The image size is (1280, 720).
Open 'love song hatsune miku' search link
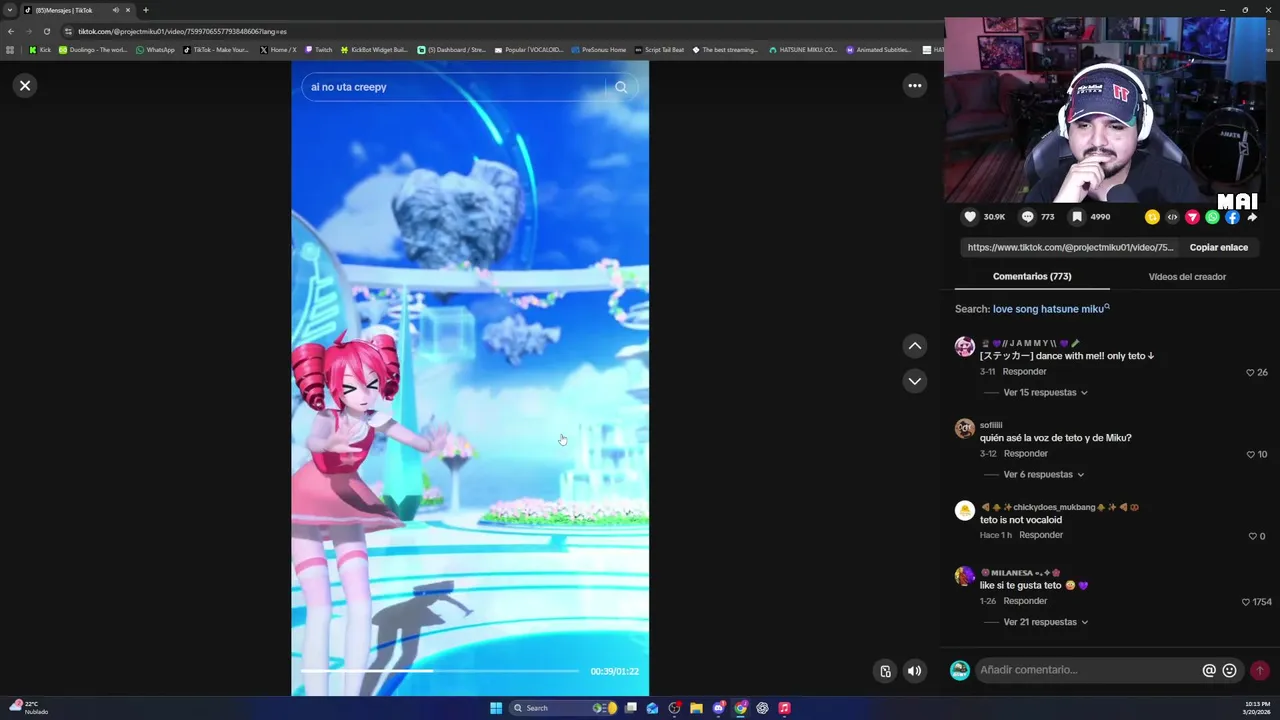1051,309
